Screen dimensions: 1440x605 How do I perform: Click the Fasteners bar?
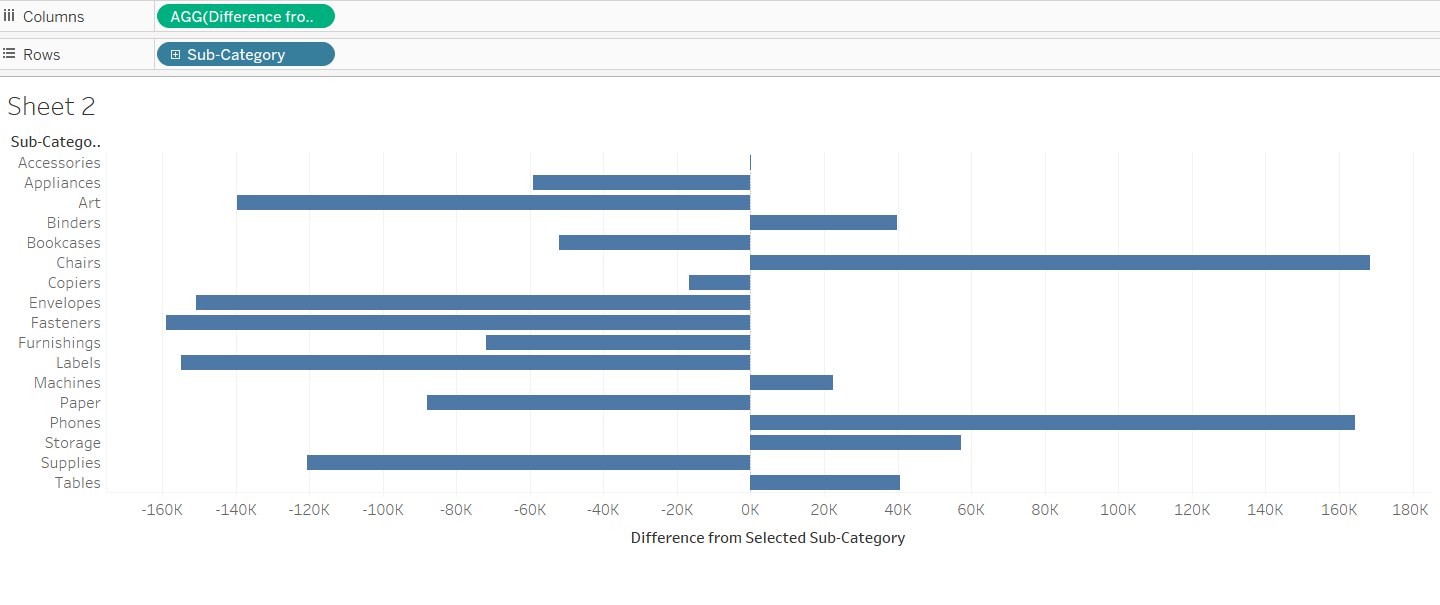(x=458, y=322)
